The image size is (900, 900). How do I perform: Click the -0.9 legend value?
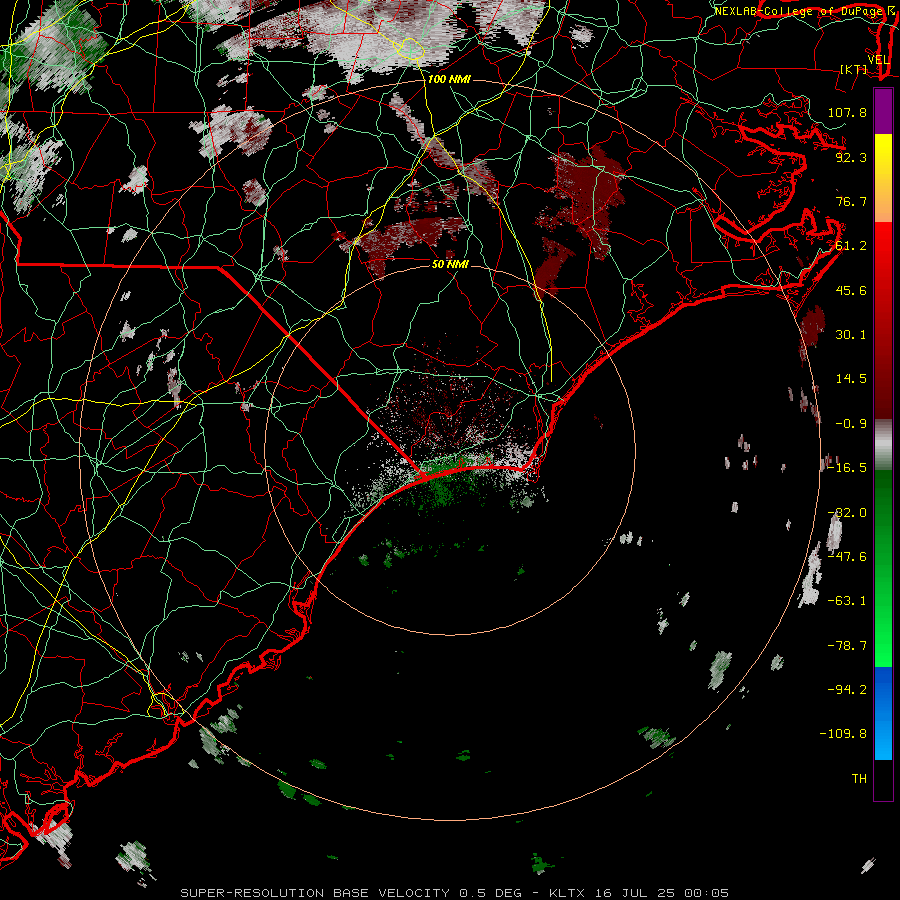851,424
